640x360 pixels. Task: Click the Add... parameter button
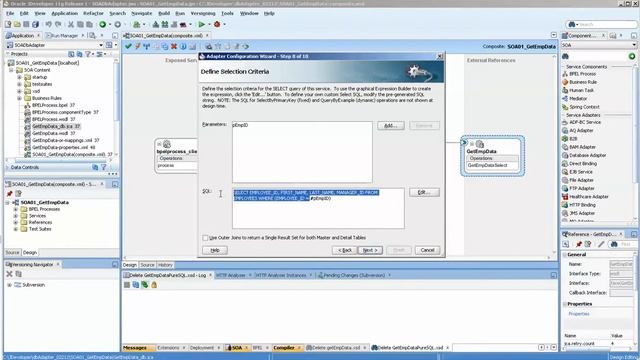click(x=391, y=125)
